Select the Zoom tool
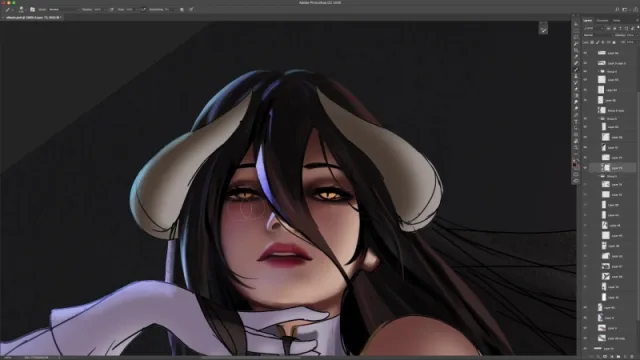This screenshot has height=360, width=640. 576,147
